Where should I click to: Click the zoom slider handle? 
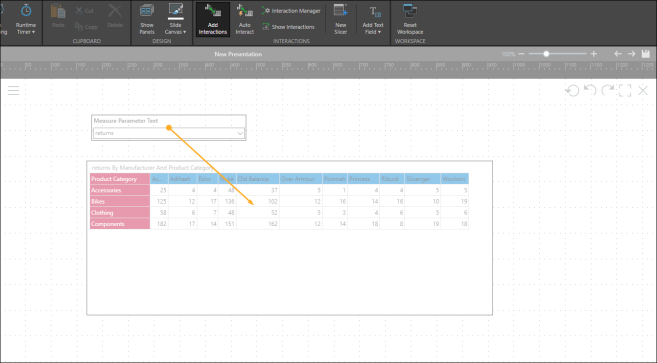click(546, 54)
